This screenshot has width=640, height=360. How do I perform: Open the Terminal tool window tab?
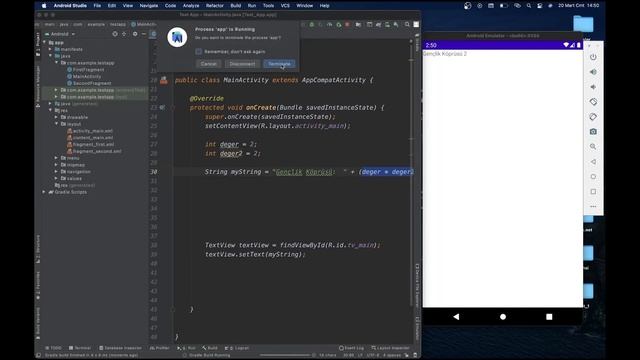80,348
